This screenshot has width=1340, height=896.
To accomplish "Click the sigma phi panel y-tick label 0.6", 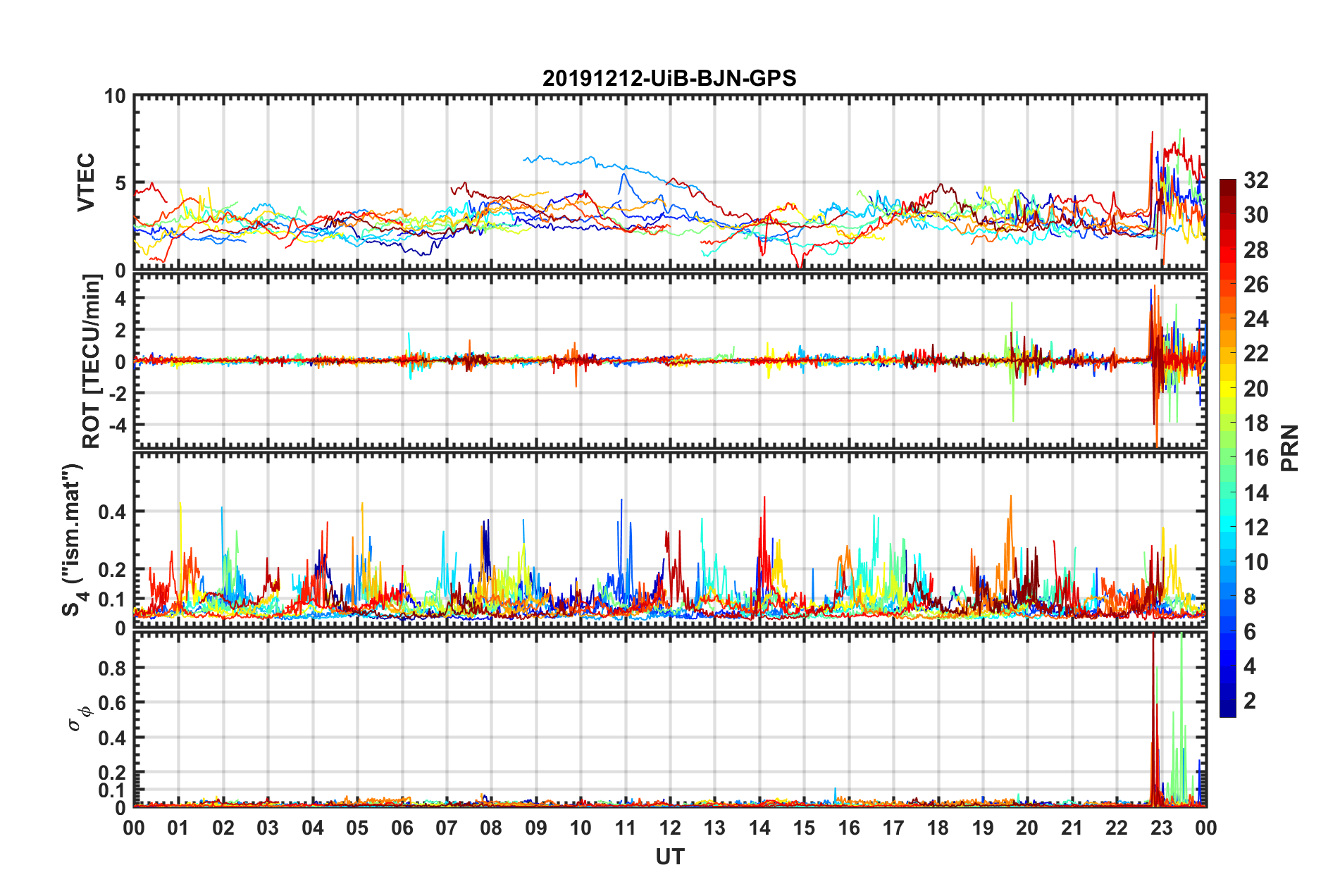I will (113, 703).
